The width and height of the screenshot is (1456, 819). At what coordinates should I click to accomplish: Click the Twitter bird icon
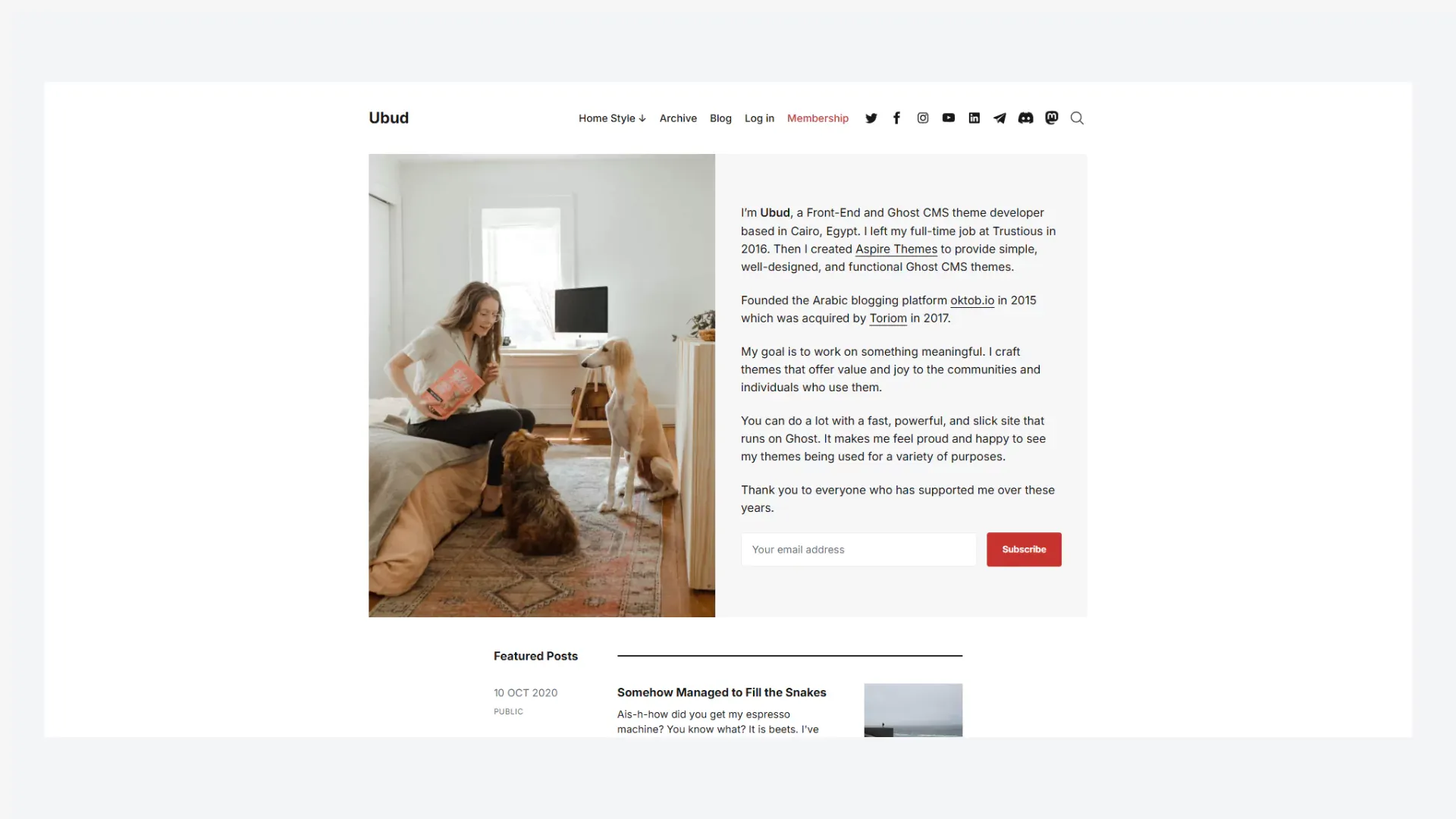pyautogui.click(x=870, y=118)
